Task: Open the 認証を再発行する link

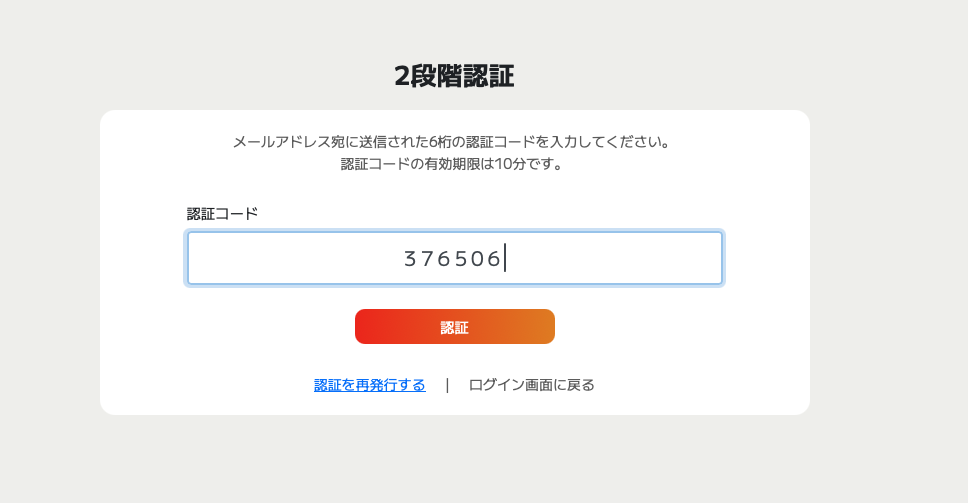Action: tap(369, 385)
